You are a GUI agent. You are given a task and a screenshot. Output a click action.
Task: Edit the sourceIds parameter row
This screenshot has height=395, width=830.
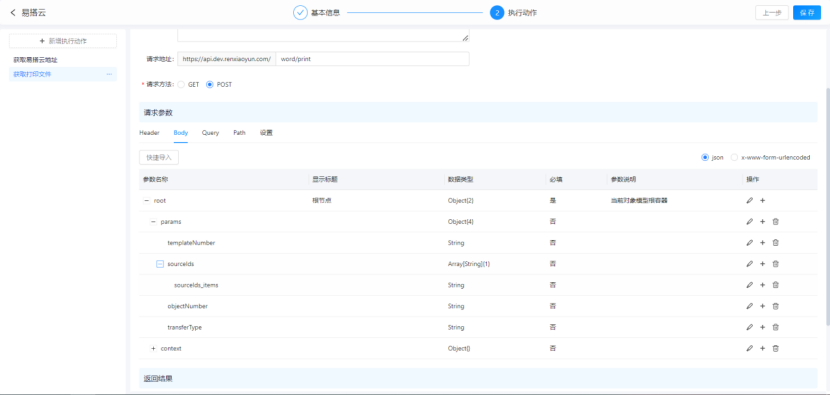749,264
